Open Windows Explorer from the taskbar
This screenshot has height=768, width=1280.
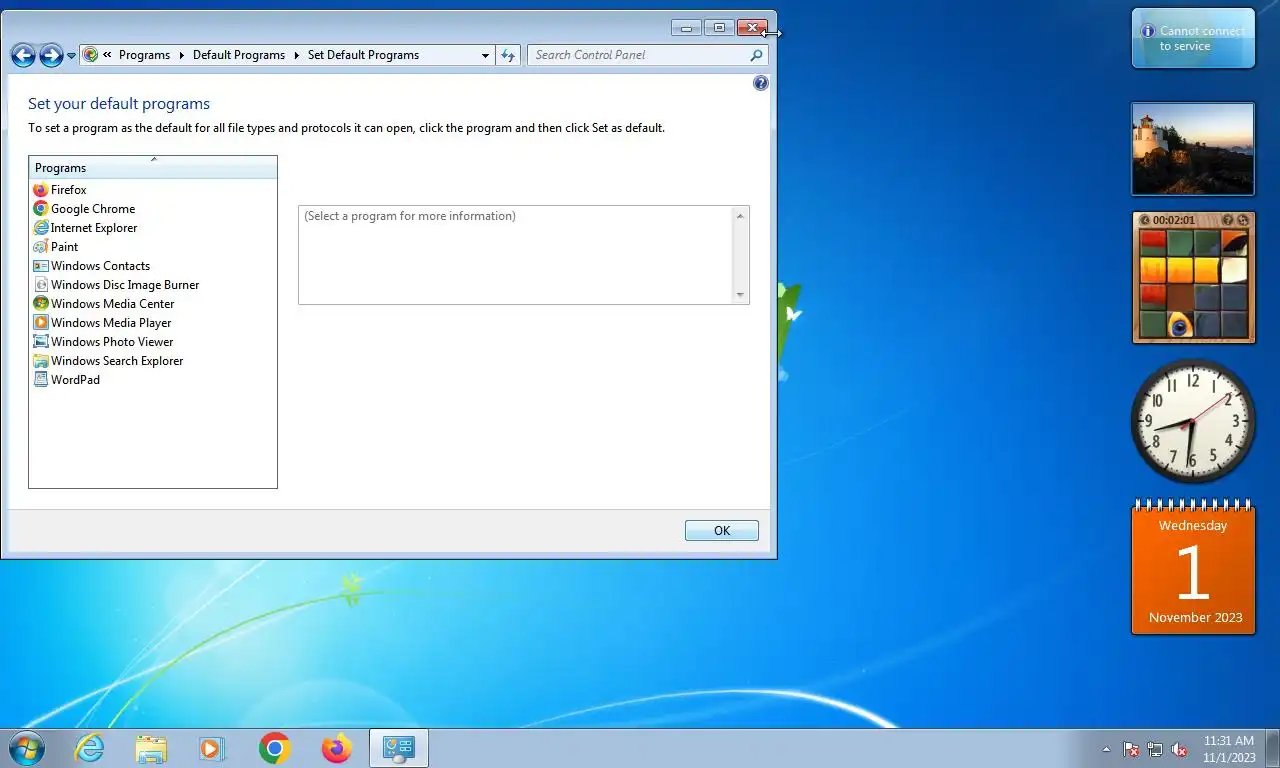[151, 748]
